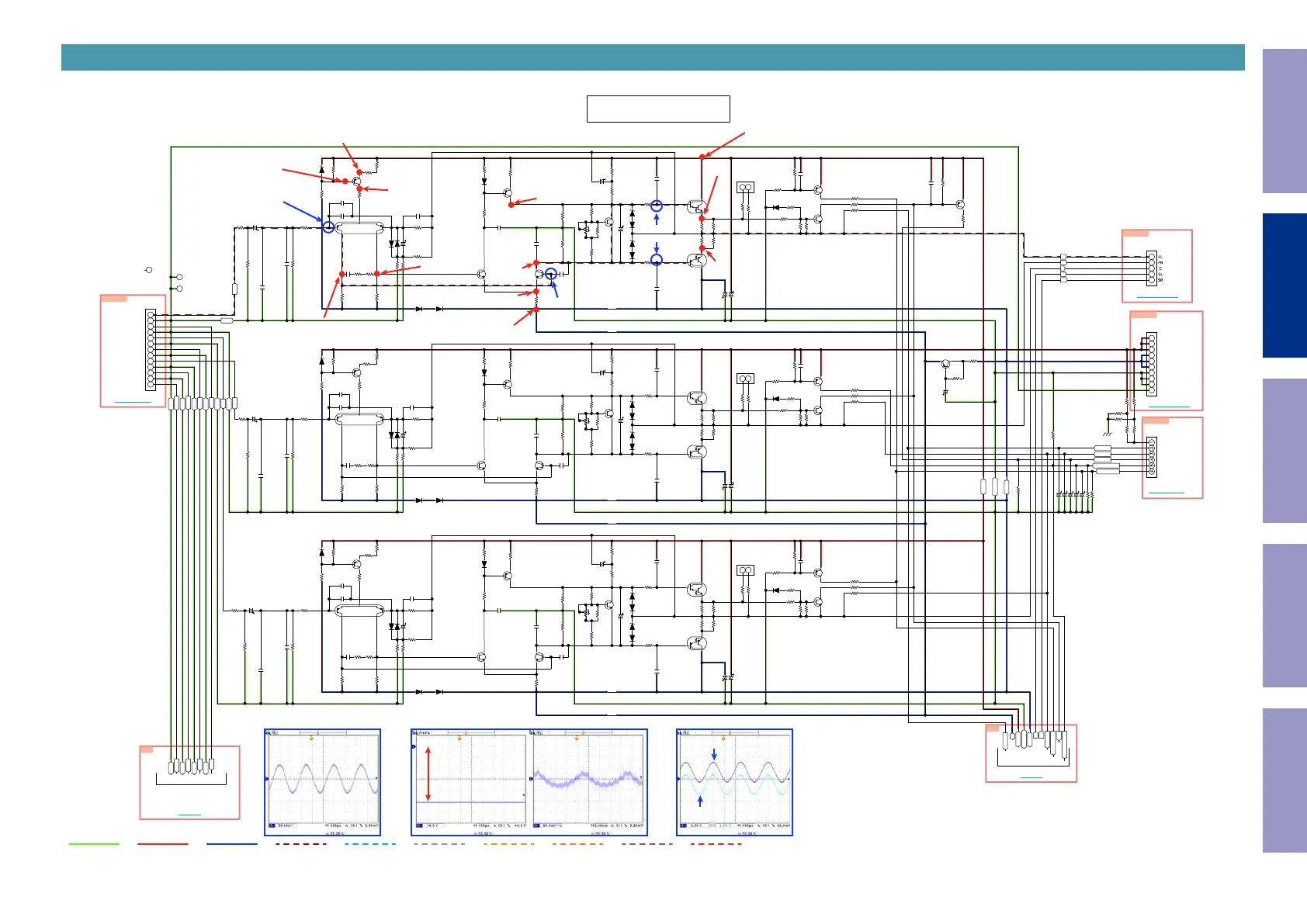Open the topmost purple side tab

pos(1284,121)
